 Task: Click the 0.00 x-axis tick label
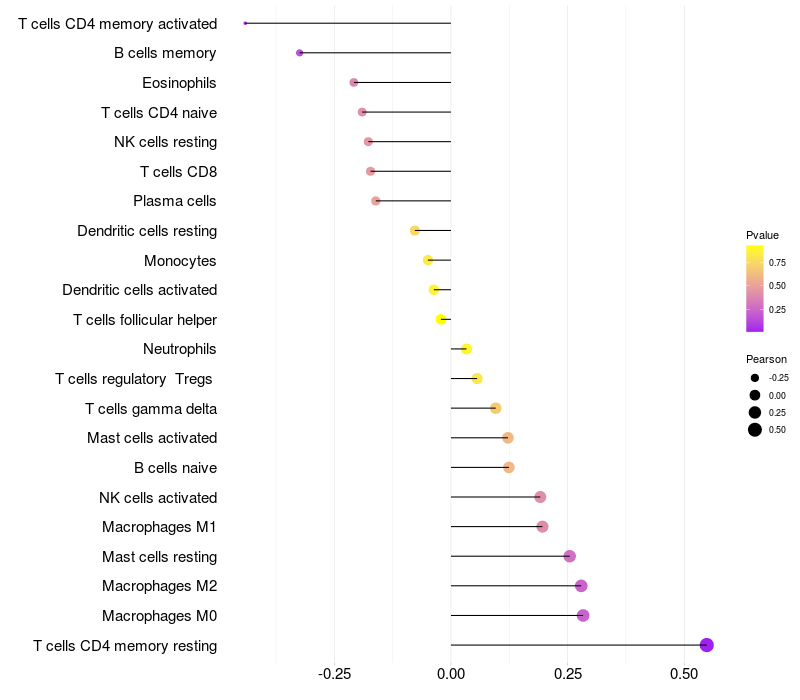451,675
